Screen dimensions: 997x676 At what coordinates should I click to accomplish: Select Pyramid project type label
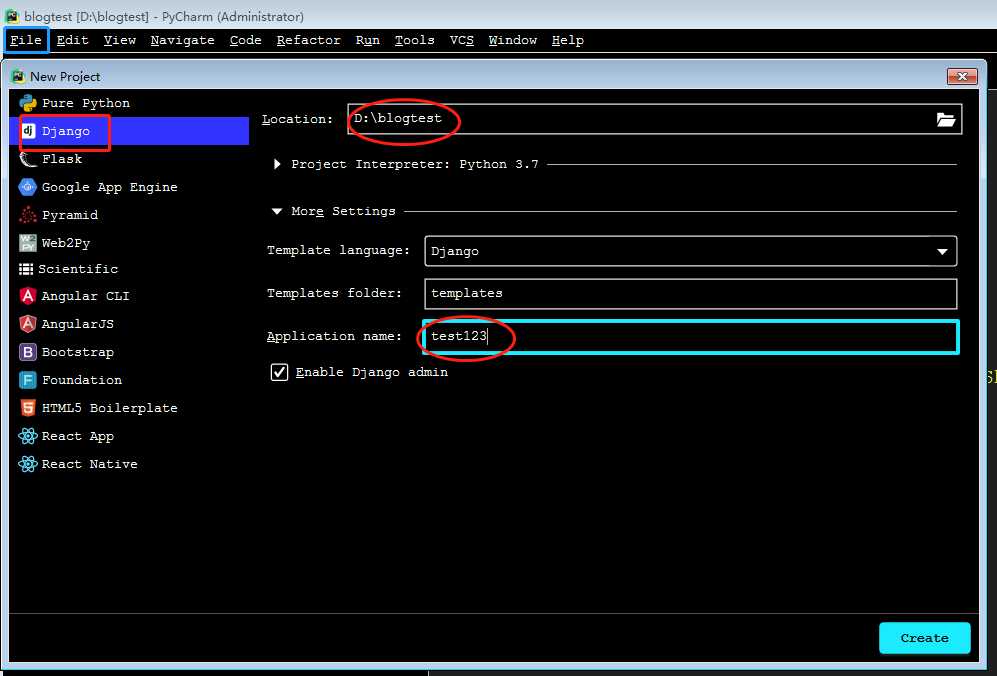pyautogui.click(x=70, y=215)
